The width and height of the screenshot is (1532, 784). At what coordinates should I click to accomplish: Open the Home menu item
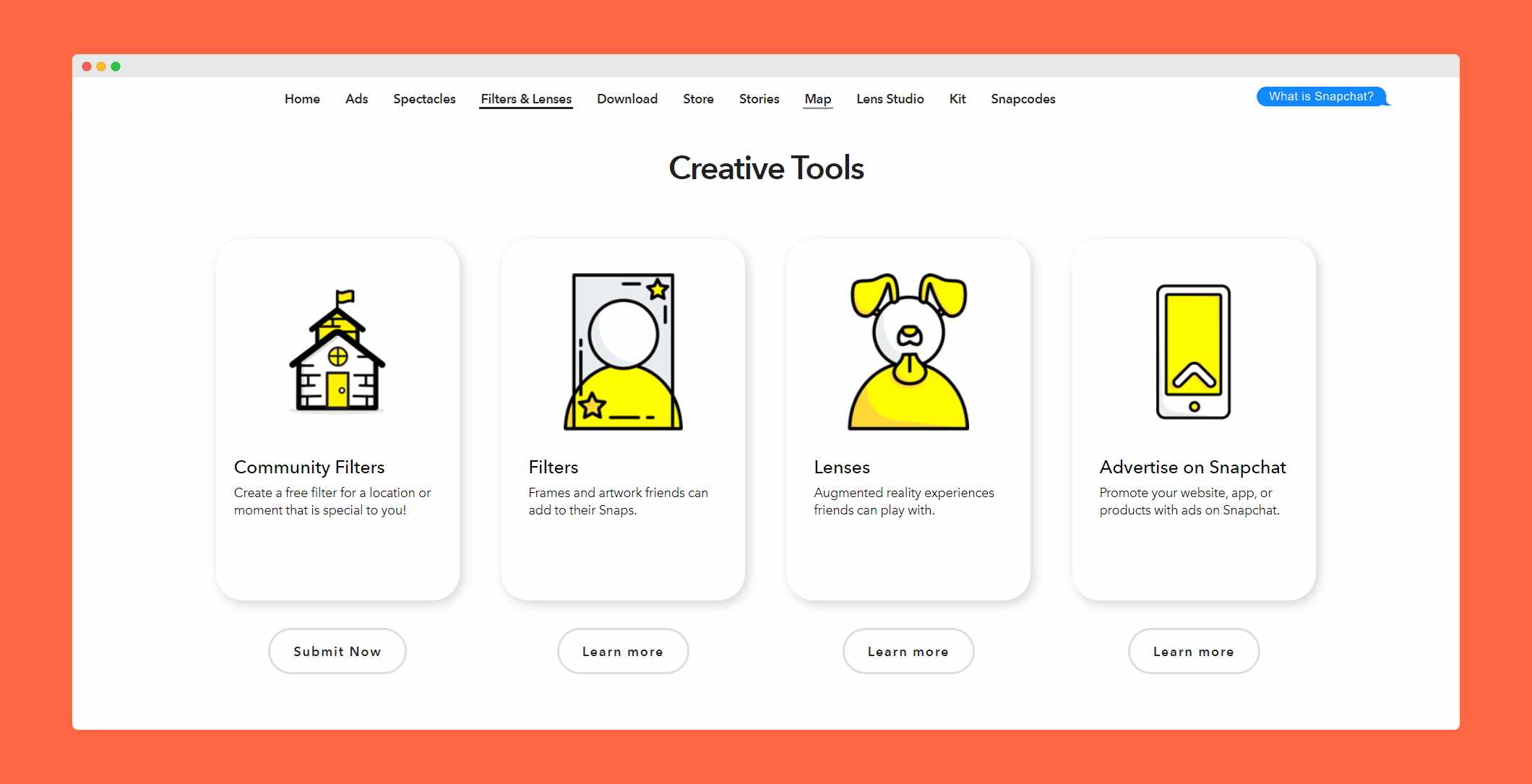301,99
